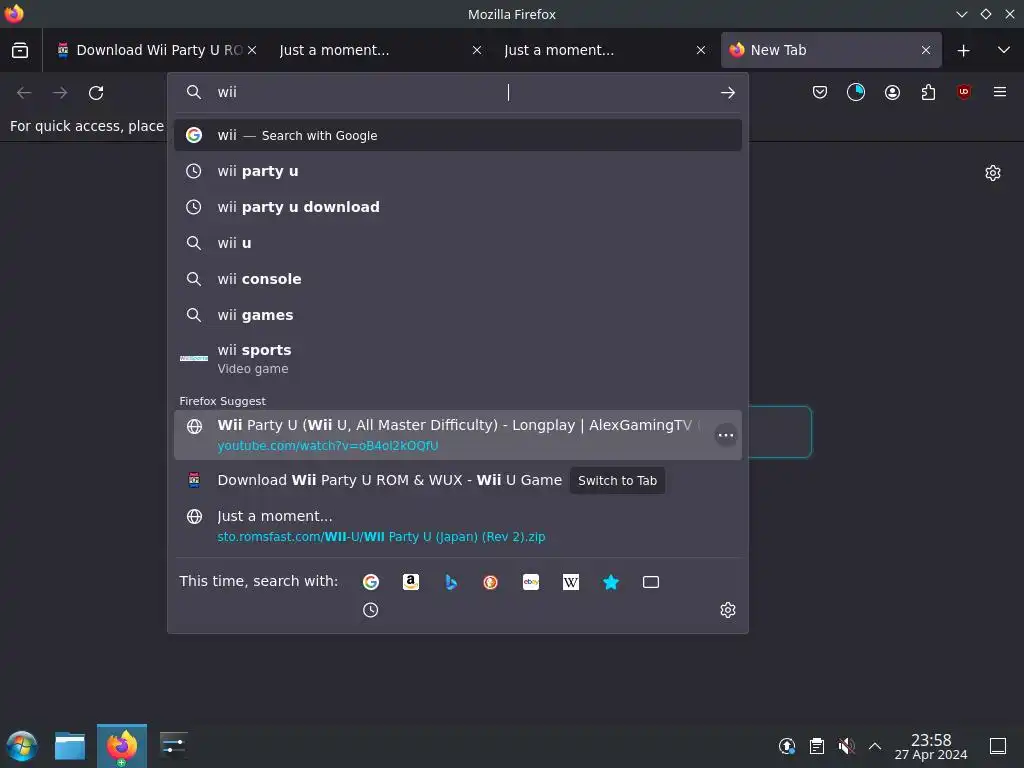Open the sto.romsfast.com Just a moment suggestion
This screenshot has height=768, width=1024.
[x=458, y=526]
